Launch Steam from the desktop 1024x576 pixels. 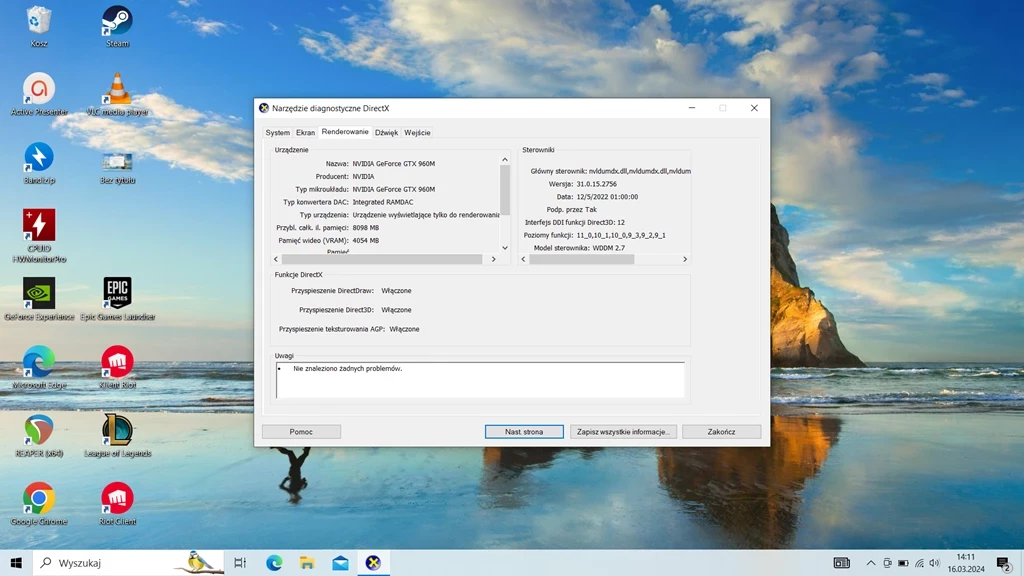click(x=115, y=20)
